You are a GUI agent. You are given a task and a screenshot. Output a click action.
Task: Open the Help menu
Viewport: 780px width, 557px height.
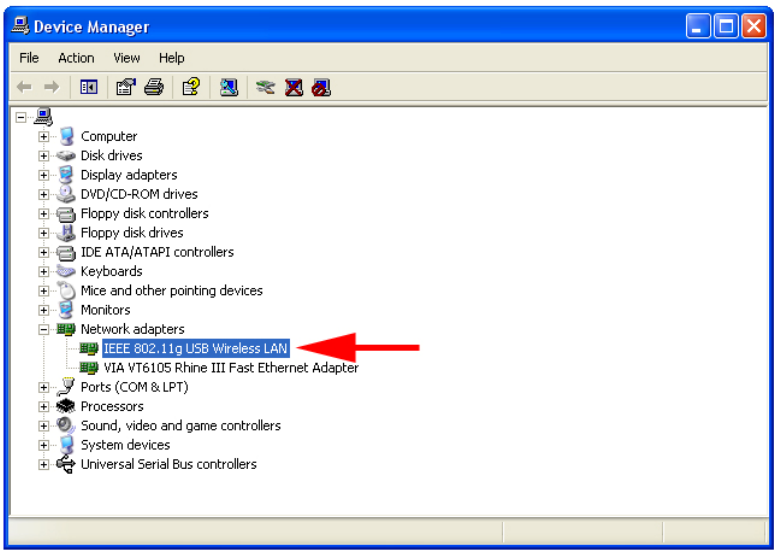[172, 58]
